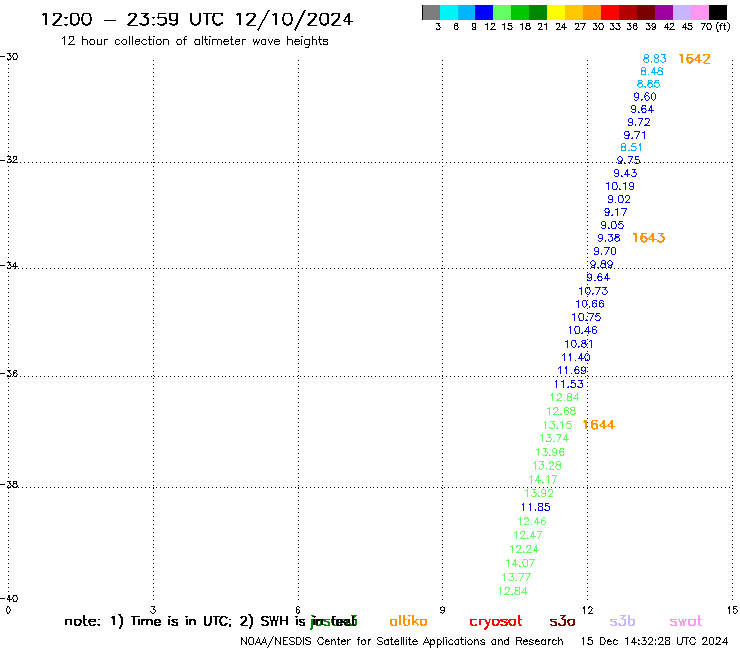
Task: Click the wave height value 9.02
Action: click(x=619, y=199)
